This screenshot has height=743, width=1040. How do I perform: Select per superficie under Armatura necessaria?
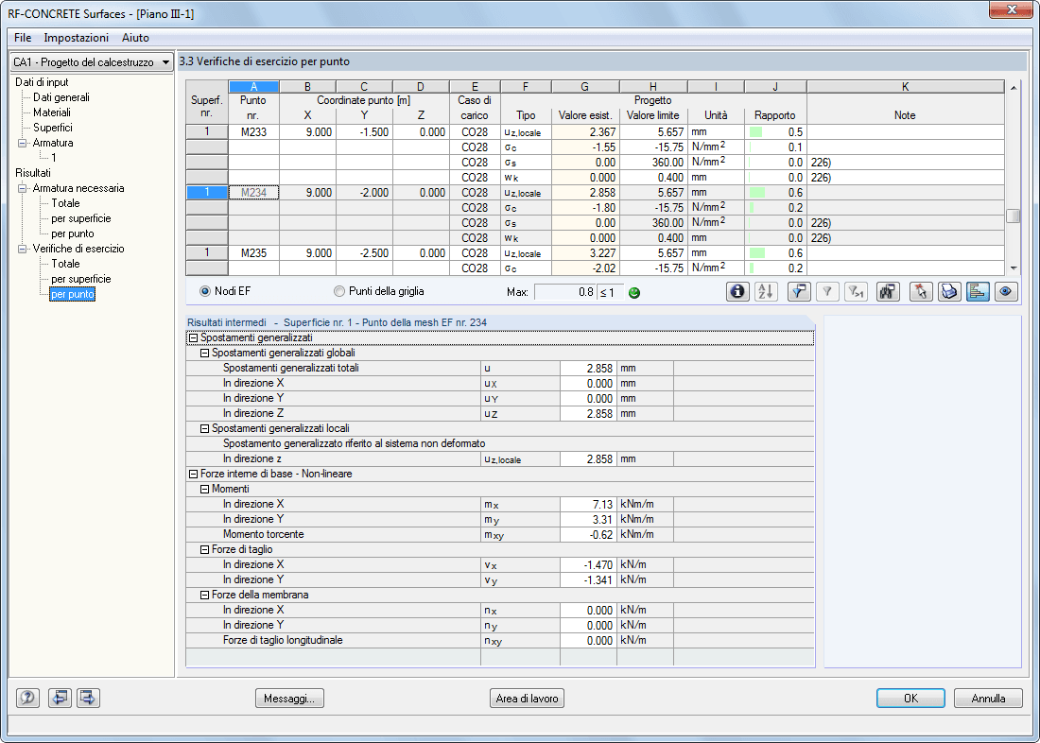click(81, 219)
